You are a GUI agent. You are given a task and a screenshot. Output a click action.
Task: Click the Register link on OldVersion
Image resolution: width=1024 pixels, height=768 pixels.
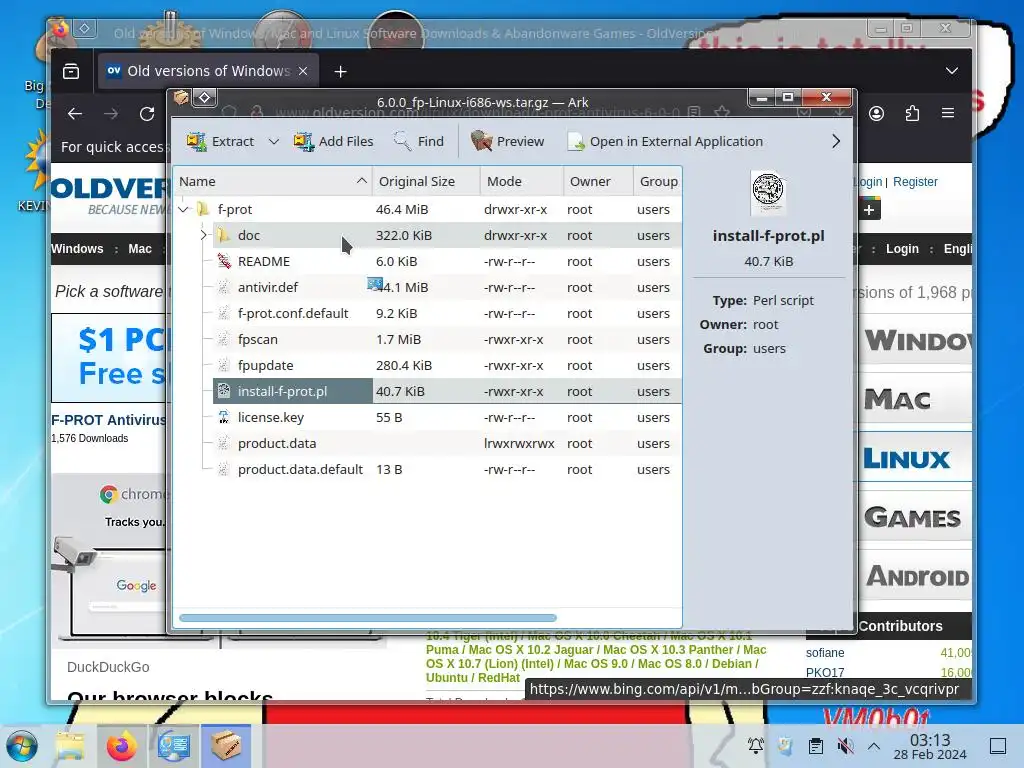(915, 182)
